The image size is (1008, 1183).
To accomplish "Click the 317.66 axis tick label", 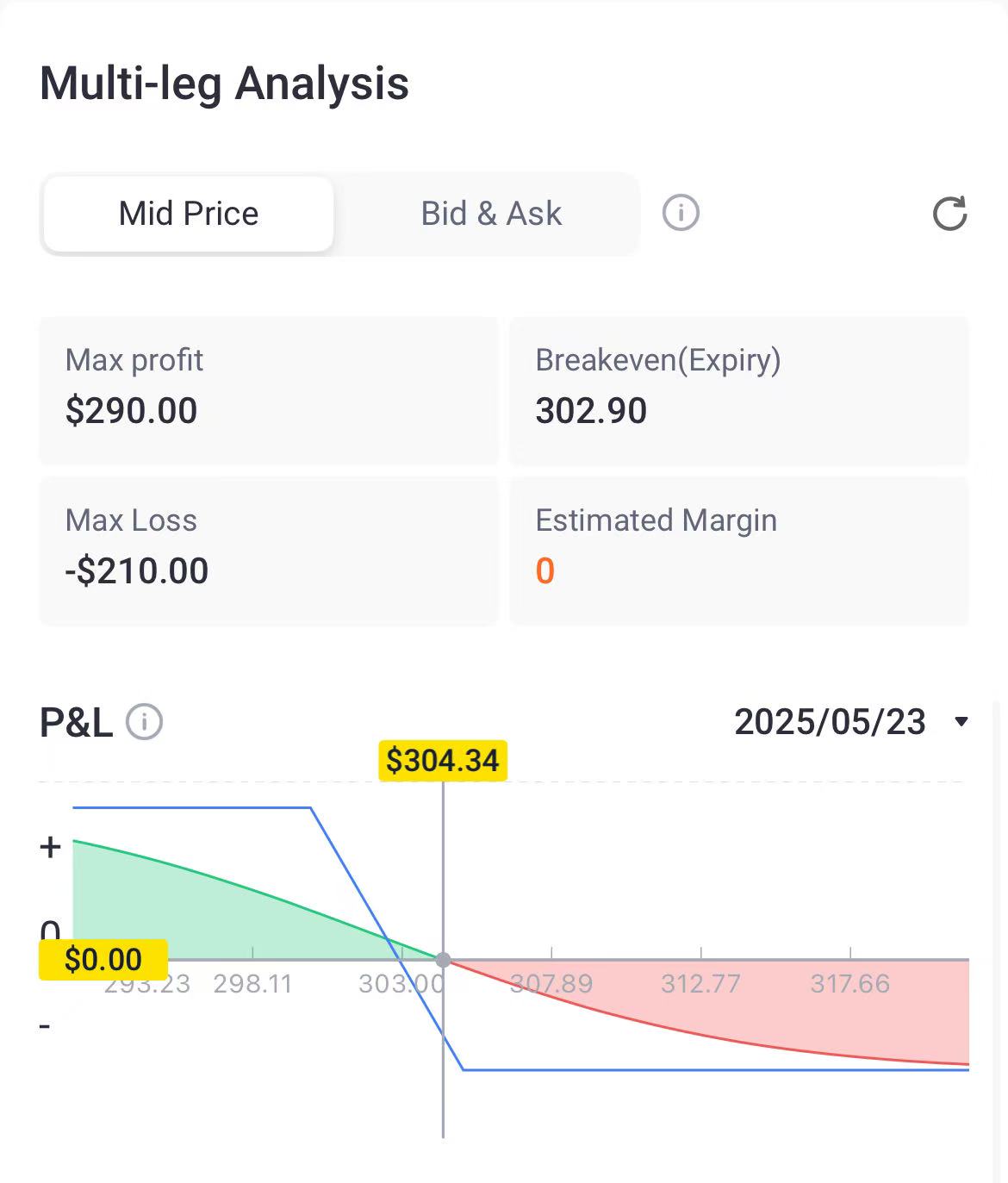I will click(x=850, y=984).
